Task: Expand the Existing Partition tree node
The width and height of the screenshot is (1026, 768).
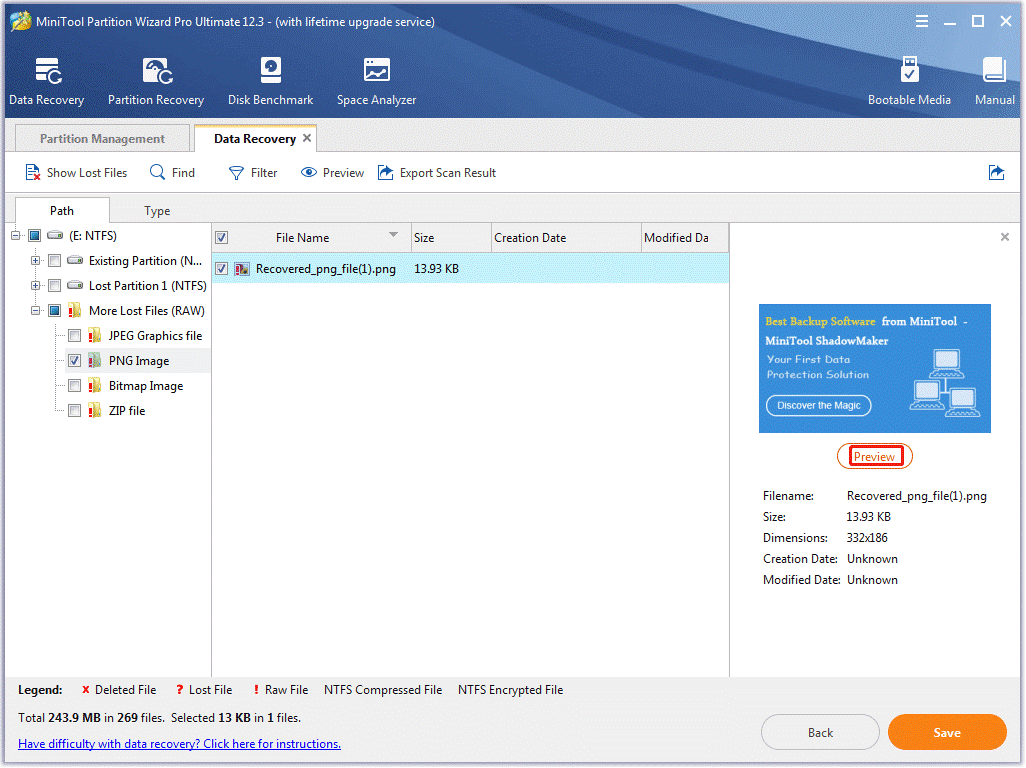Action: (36, 261)
